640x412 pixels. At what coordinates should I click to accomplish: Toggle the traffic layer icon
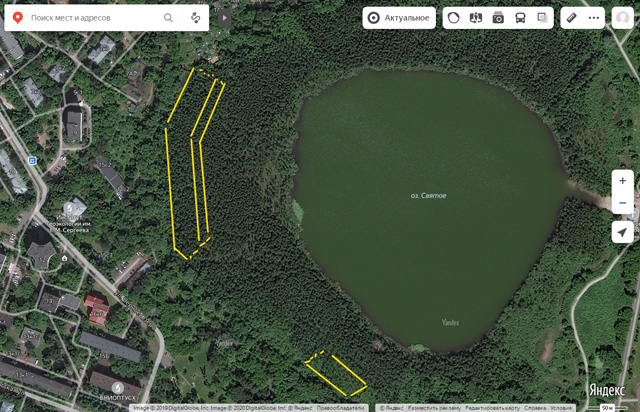click(x=453, y=18)
